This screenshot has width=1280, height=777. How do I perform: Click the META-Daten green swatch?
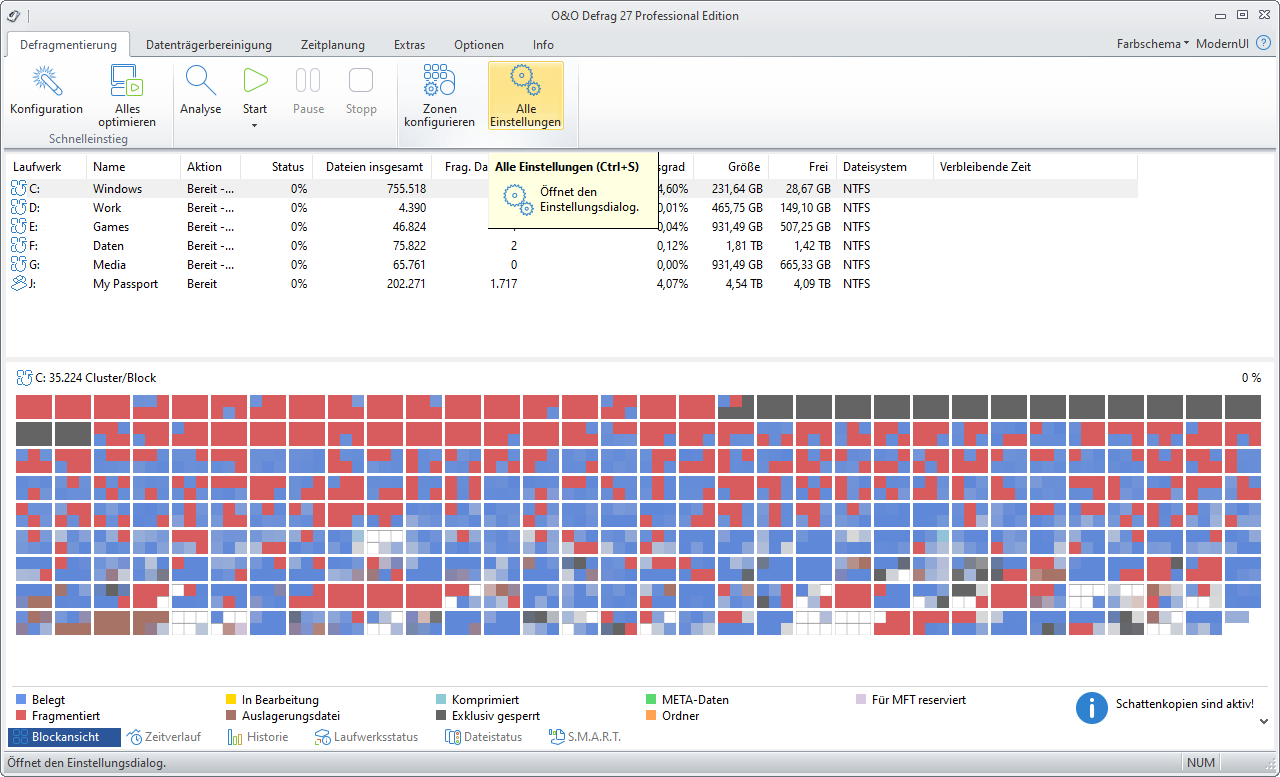(x=651, y=700)
